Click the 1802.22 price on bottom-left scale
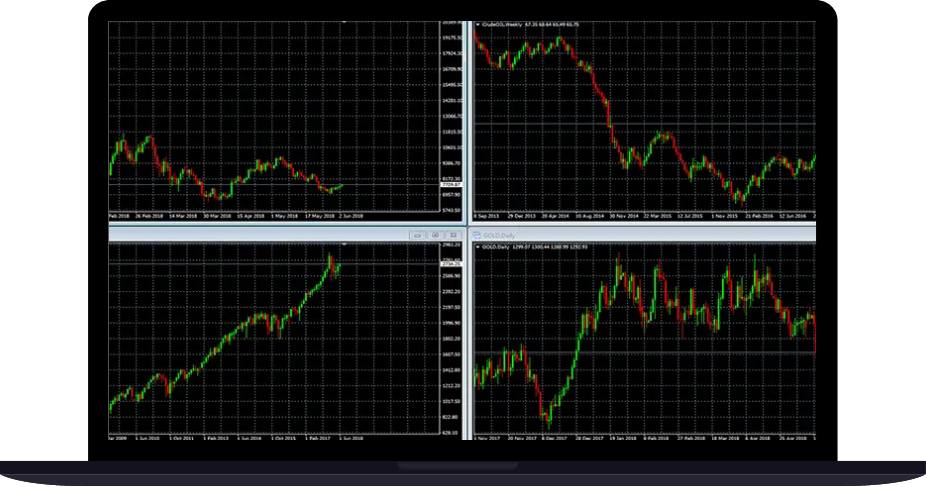Viewport: 926px width, 487px height. 449,339
